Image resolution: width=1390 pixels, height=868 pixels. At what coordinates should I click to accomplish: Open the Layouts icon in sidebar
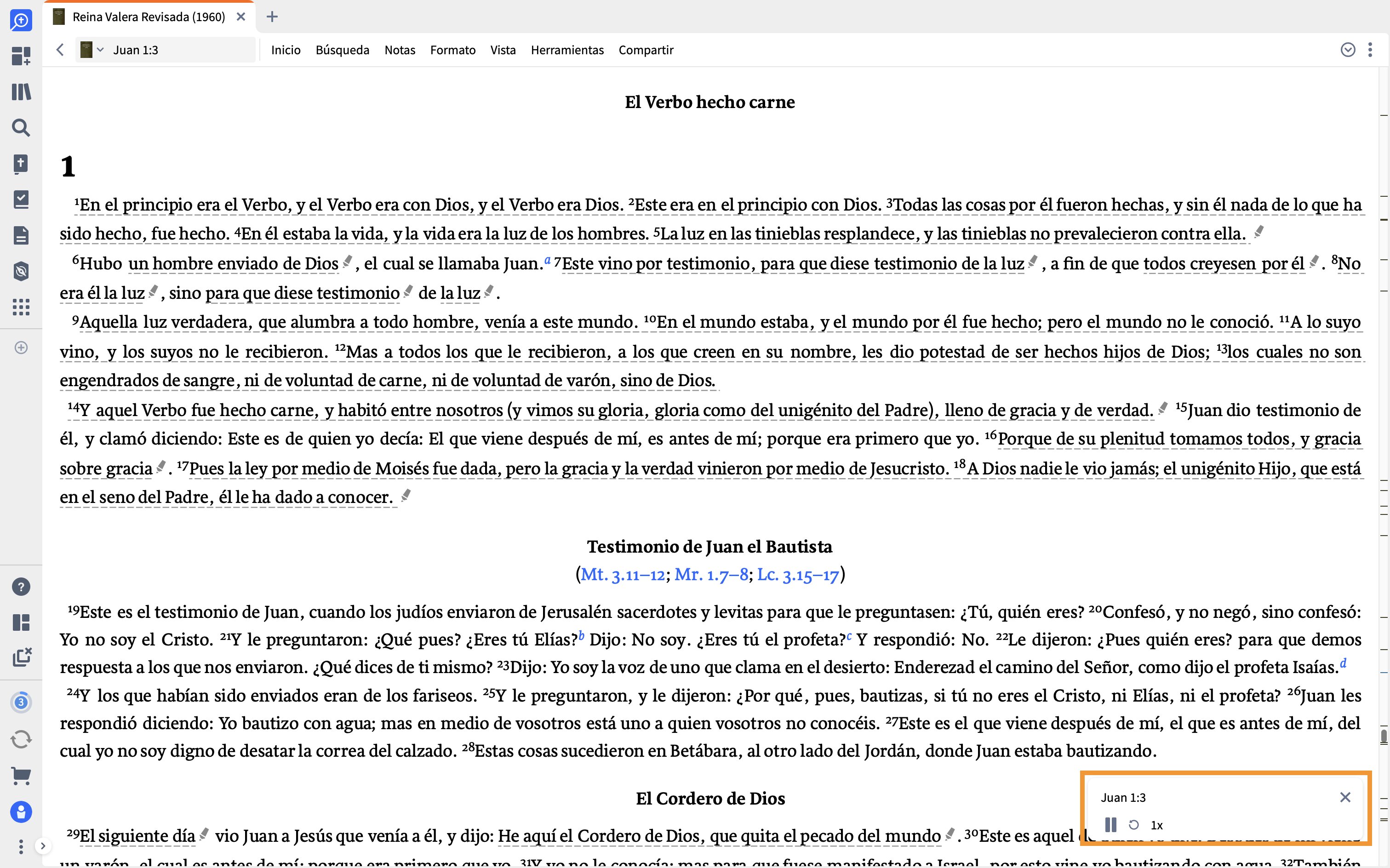(x=21, y=622)
